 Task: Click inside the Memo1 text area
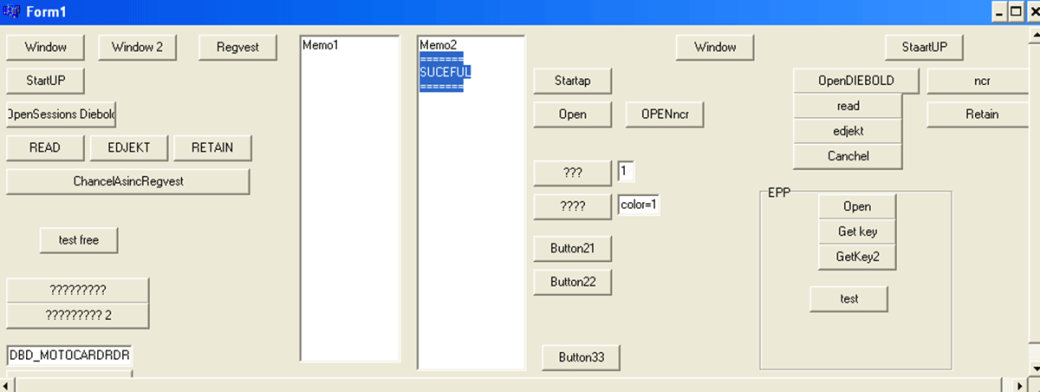(350, 199)
